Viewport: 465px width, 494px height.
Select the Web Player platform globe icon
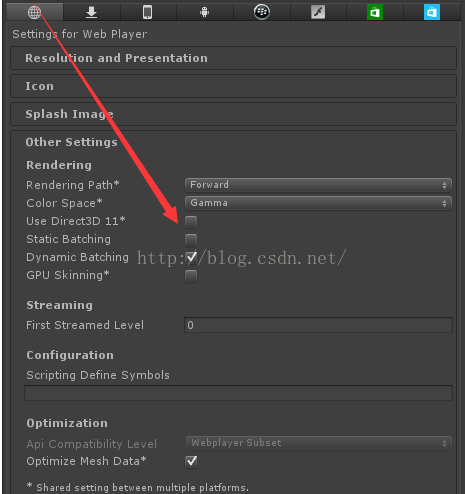pos(34,12)
